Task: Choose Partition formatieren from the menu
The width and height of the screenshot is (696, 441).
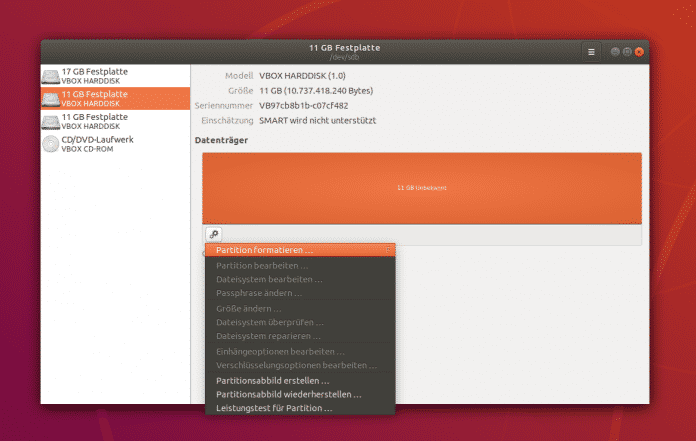Action: (x=265, y=250)
